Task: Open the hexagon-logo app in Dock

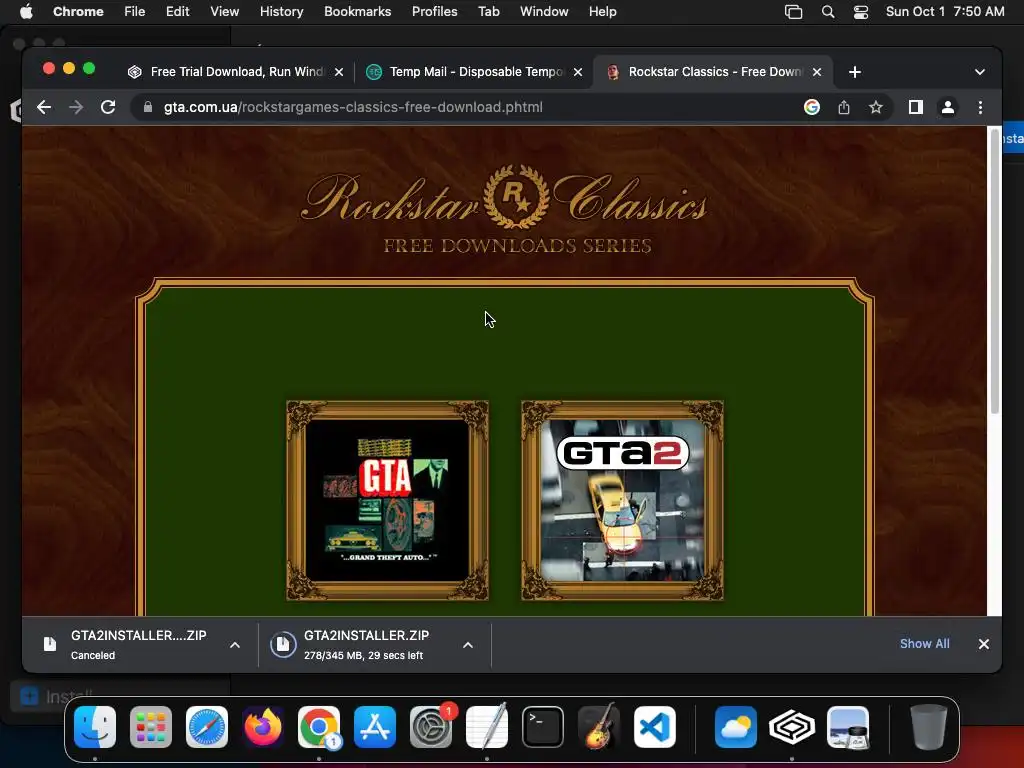Action: tap(792, 727)
